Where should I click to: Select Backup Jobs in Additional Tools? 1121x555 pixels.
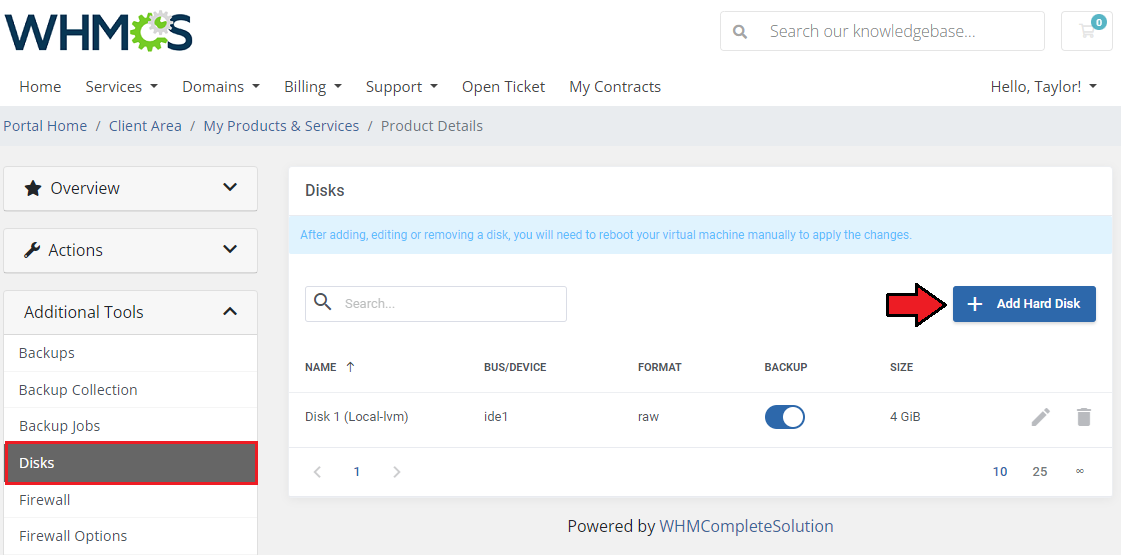coord(130,426)
